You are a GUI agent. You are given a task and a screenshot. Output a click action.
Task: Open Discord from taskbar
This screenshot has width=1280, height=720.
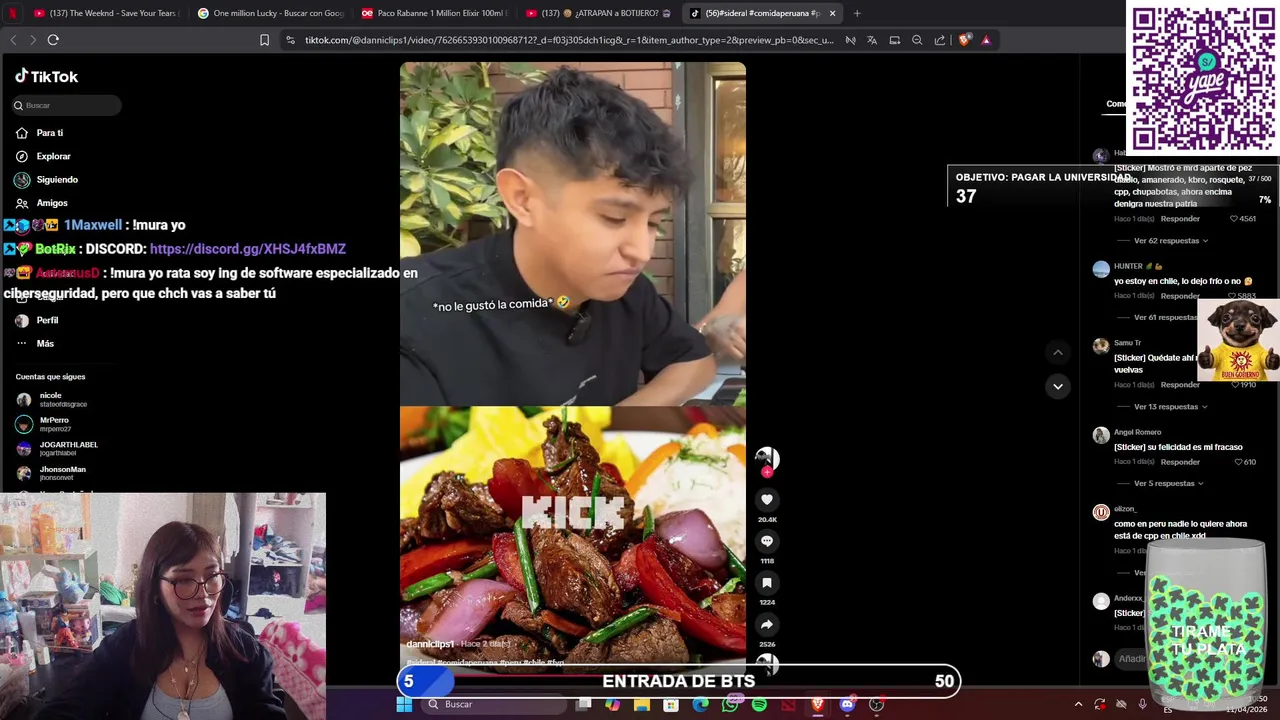pyautogui.click(x=847, y=705)
